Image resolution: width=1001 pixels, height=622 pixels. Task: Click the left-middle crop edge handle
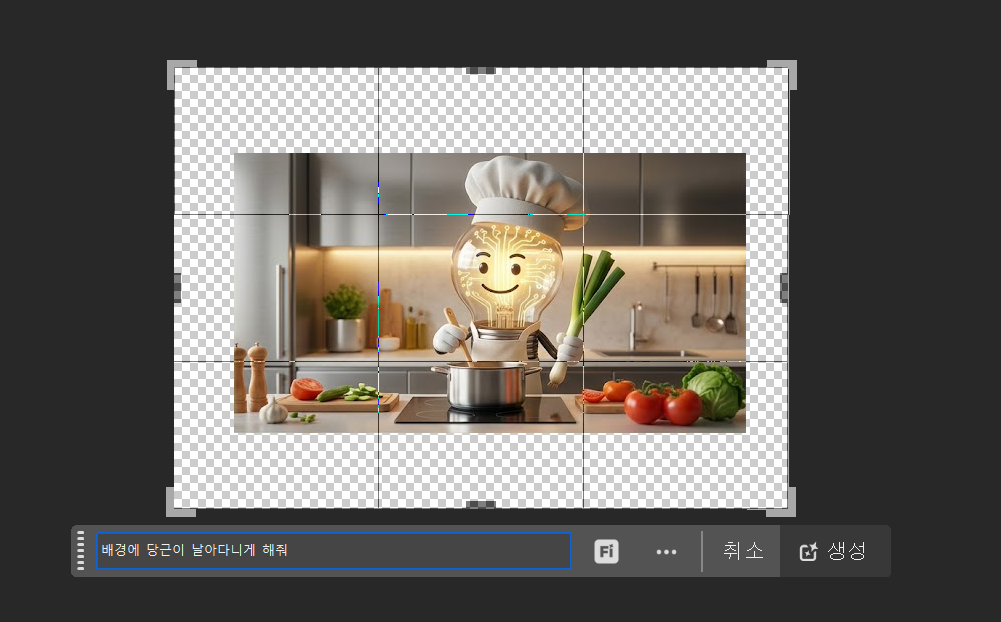coord(177,288)
